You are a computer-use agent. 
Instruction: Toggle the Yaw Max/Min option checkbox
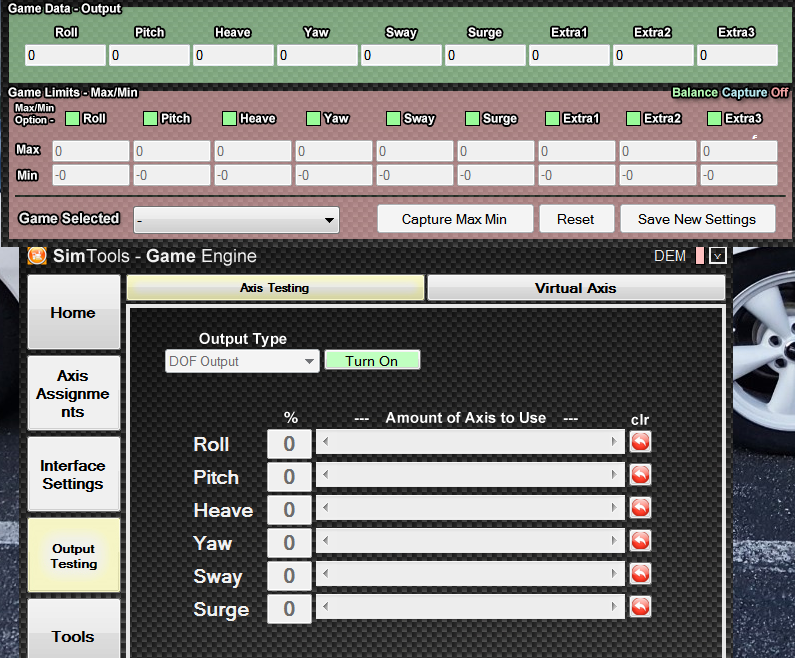point(313,119)
